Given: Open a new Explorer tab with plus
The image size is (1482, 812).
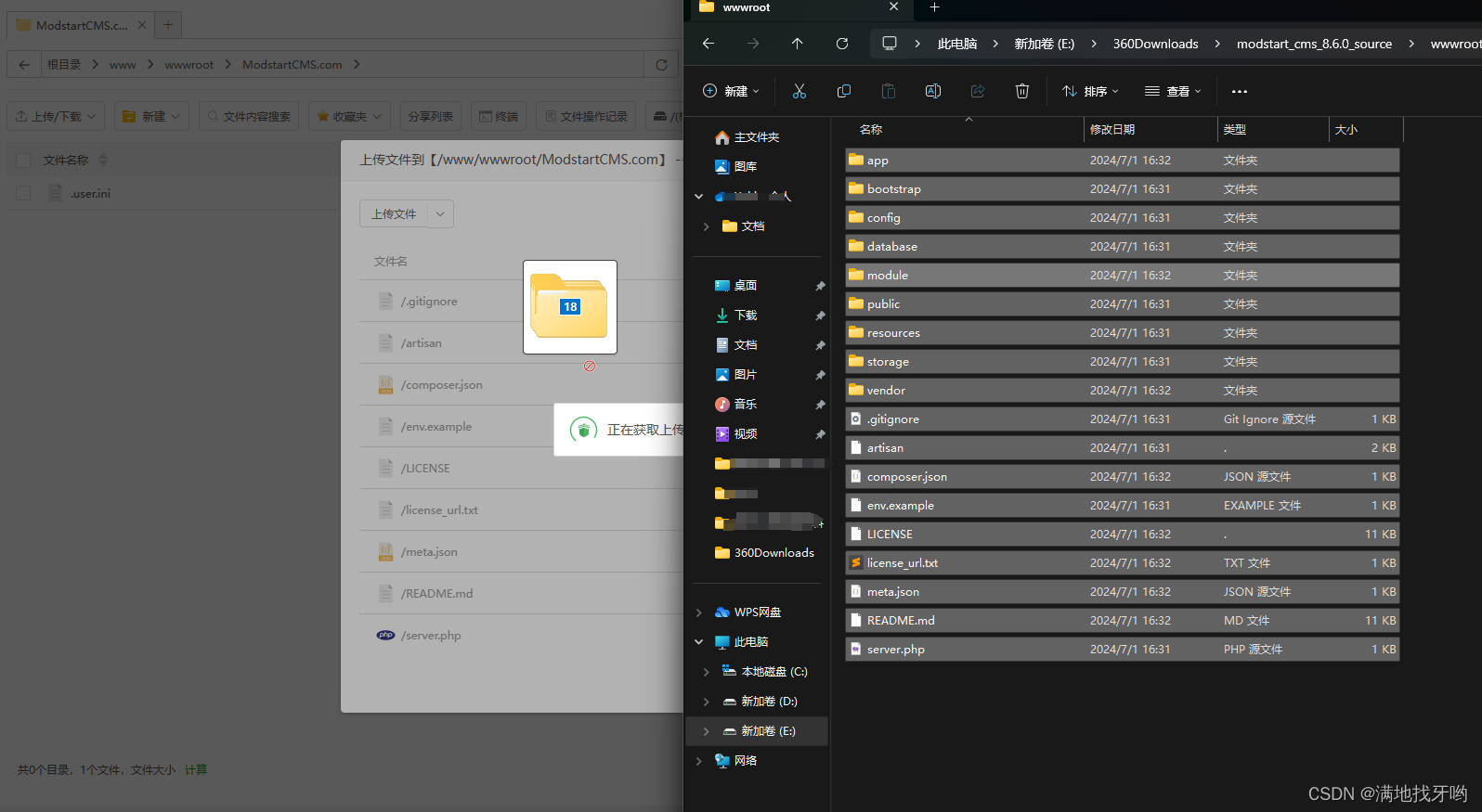Looking at the screenshot, I should tap(935, 7).
